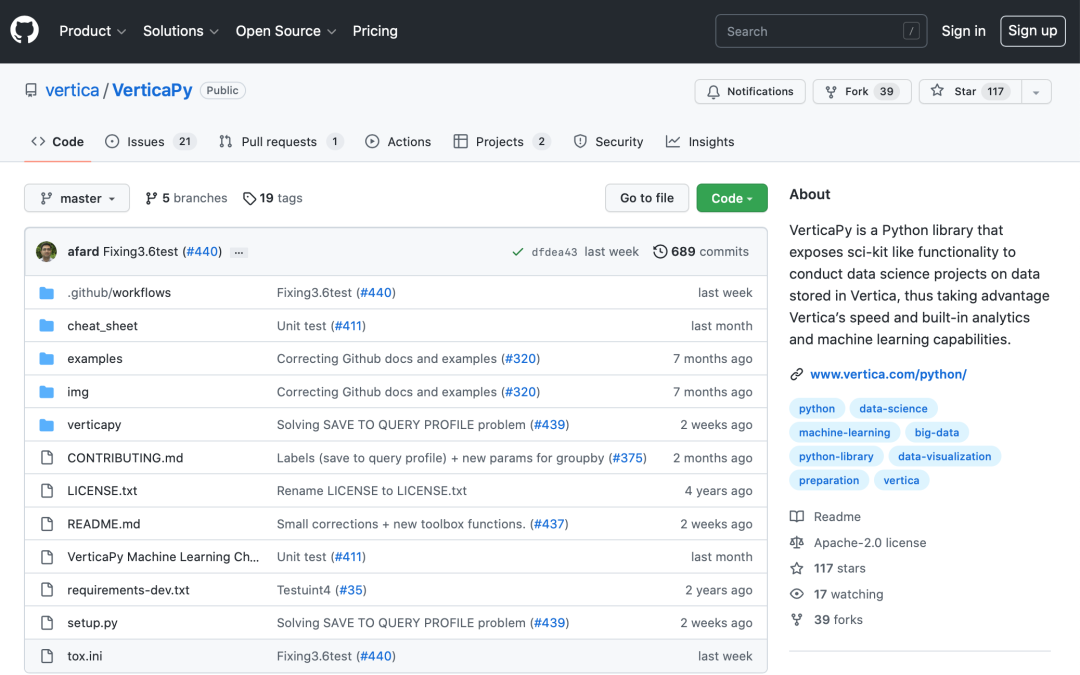Click the vertica topic tag
Image resolution: width=1080 pixels, height=675 pixels.
902,480
